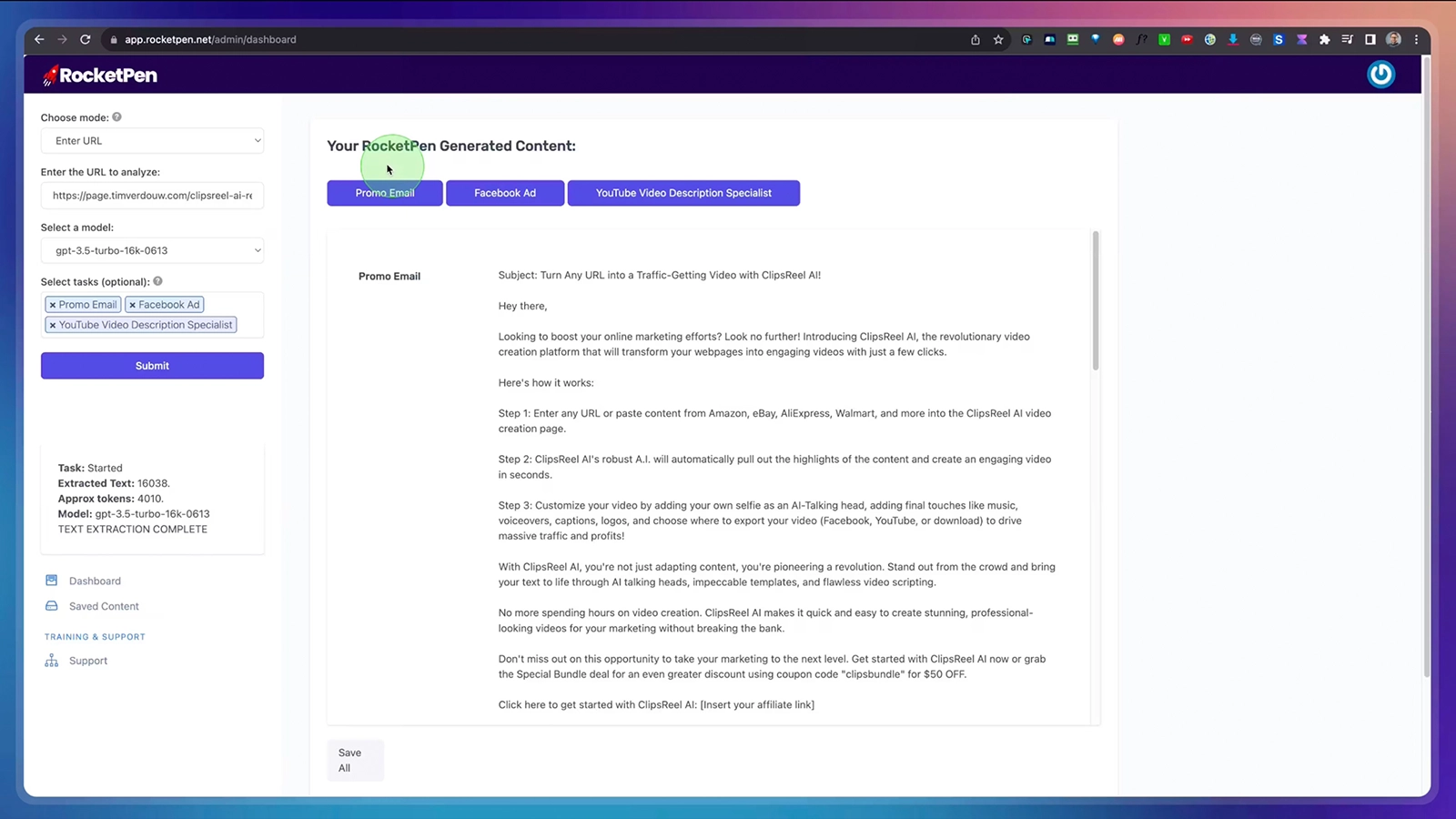This screenshot has height=819, width=1456.
Task: Click the 'Your RocketPen Generated Content:' heading
Action: pyautogui.click(x=451, y=146)
